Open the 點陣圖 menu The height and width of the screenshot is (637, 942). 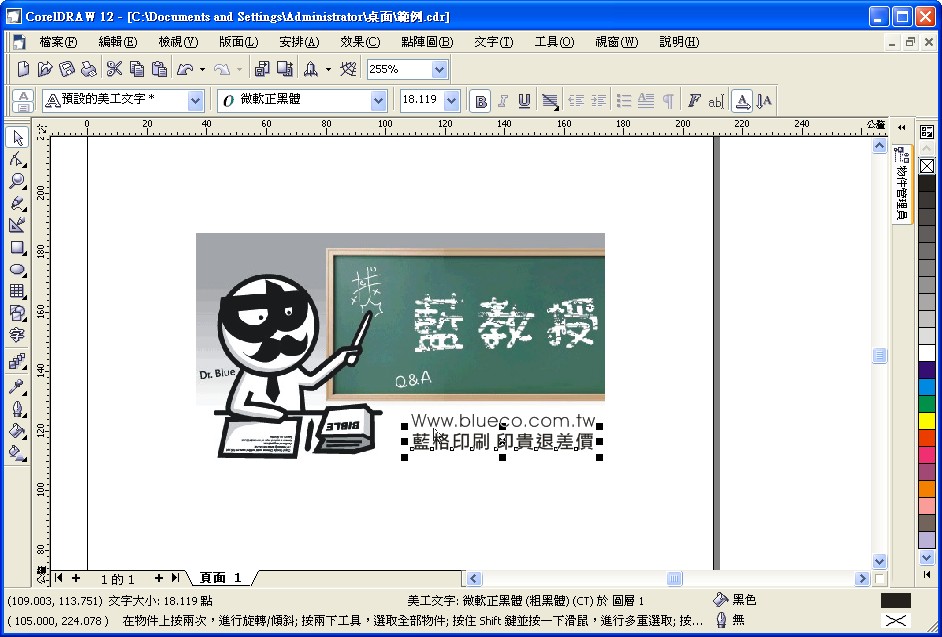click(427, 42)
